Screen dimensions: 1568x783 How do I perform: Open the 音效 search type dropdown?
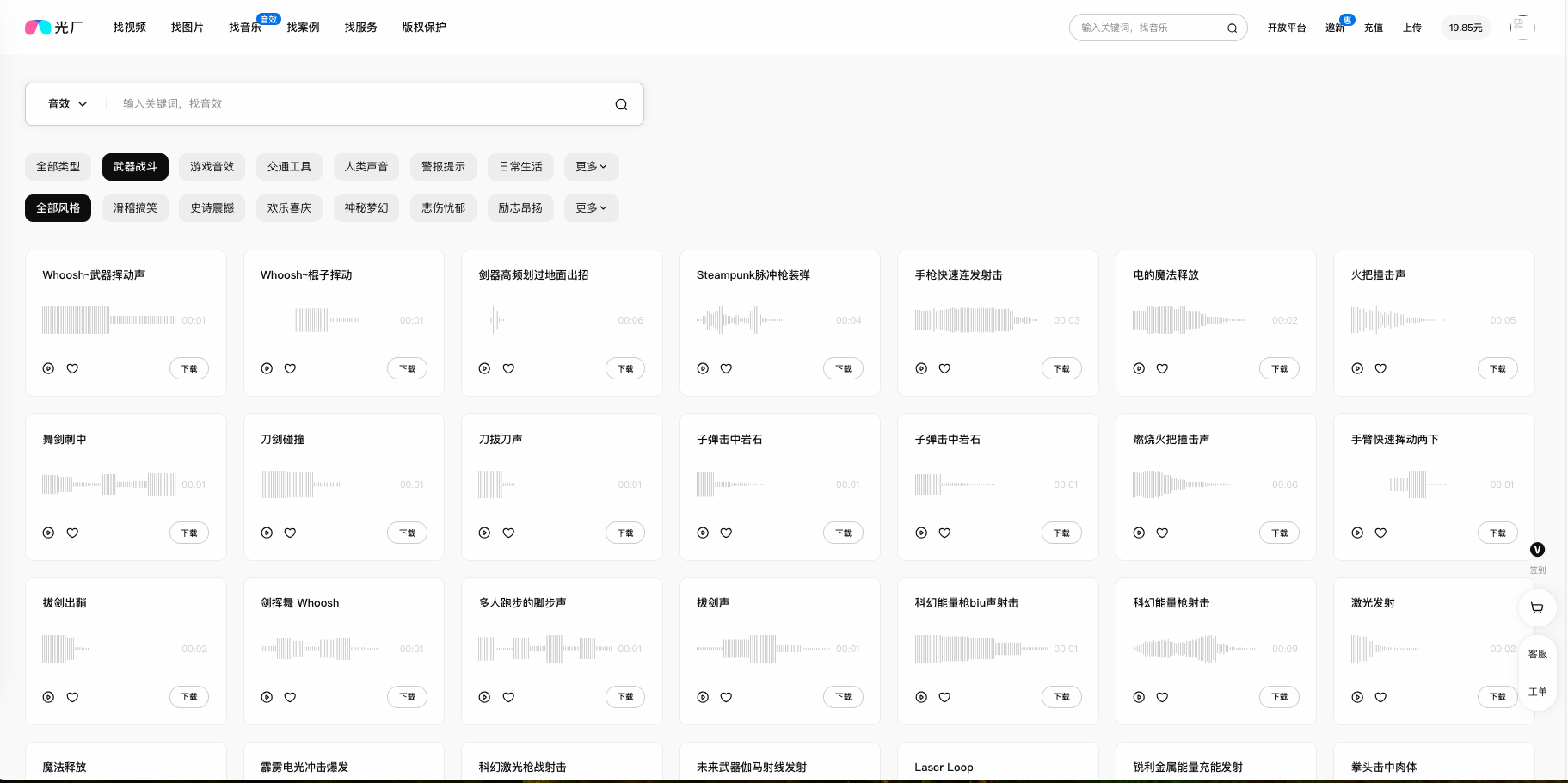coord(67,104)
